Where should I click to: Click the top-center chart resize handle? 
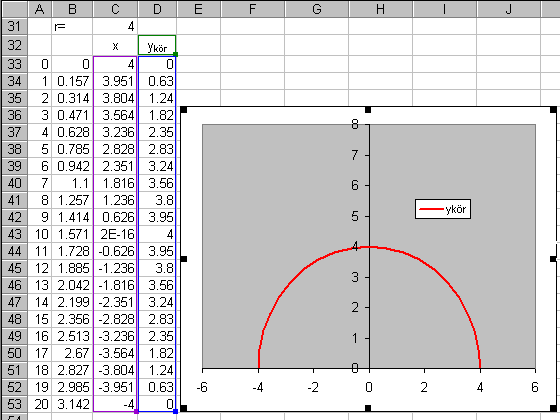click(x=368, y=110)
